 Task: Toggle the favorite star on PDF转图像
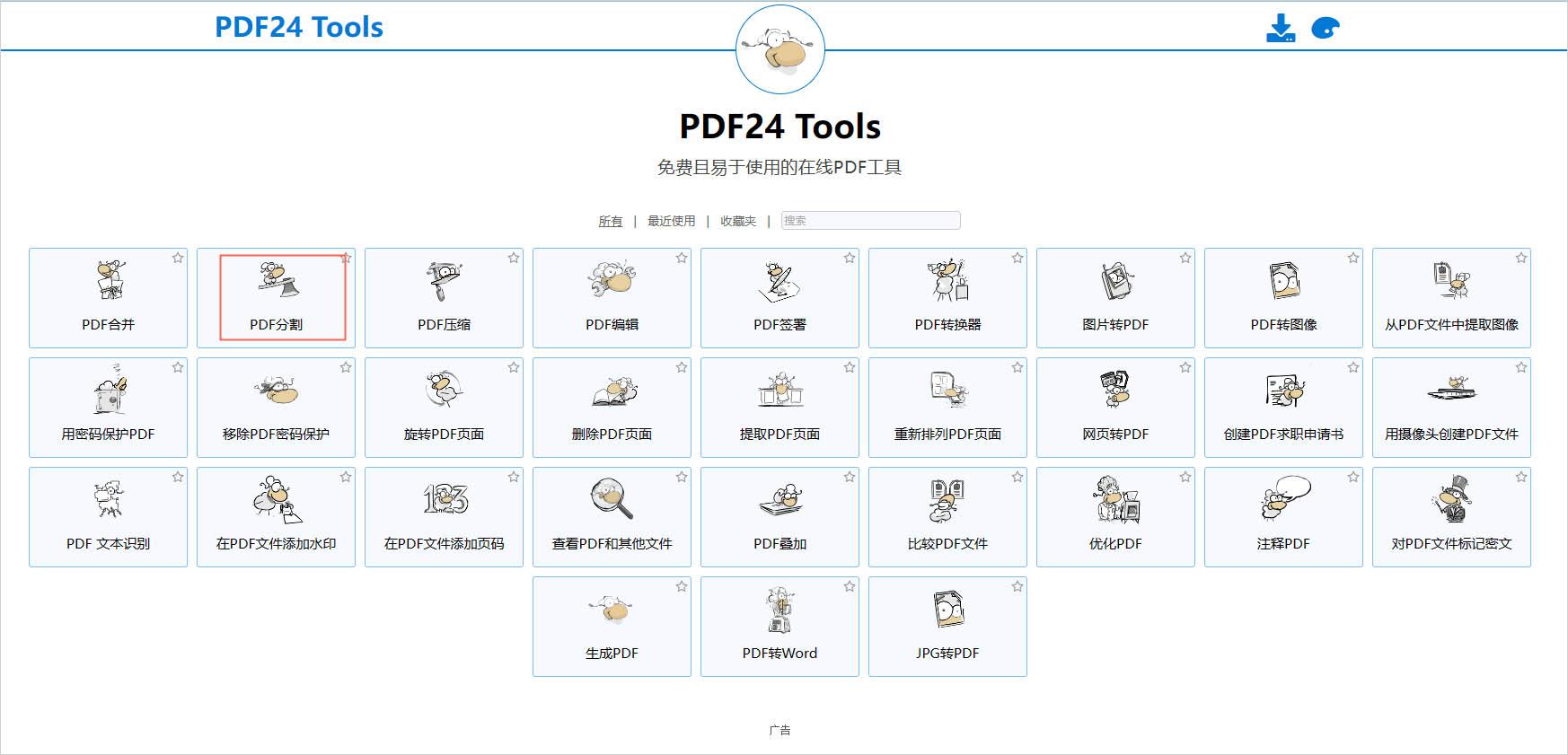pos(1353,258)
